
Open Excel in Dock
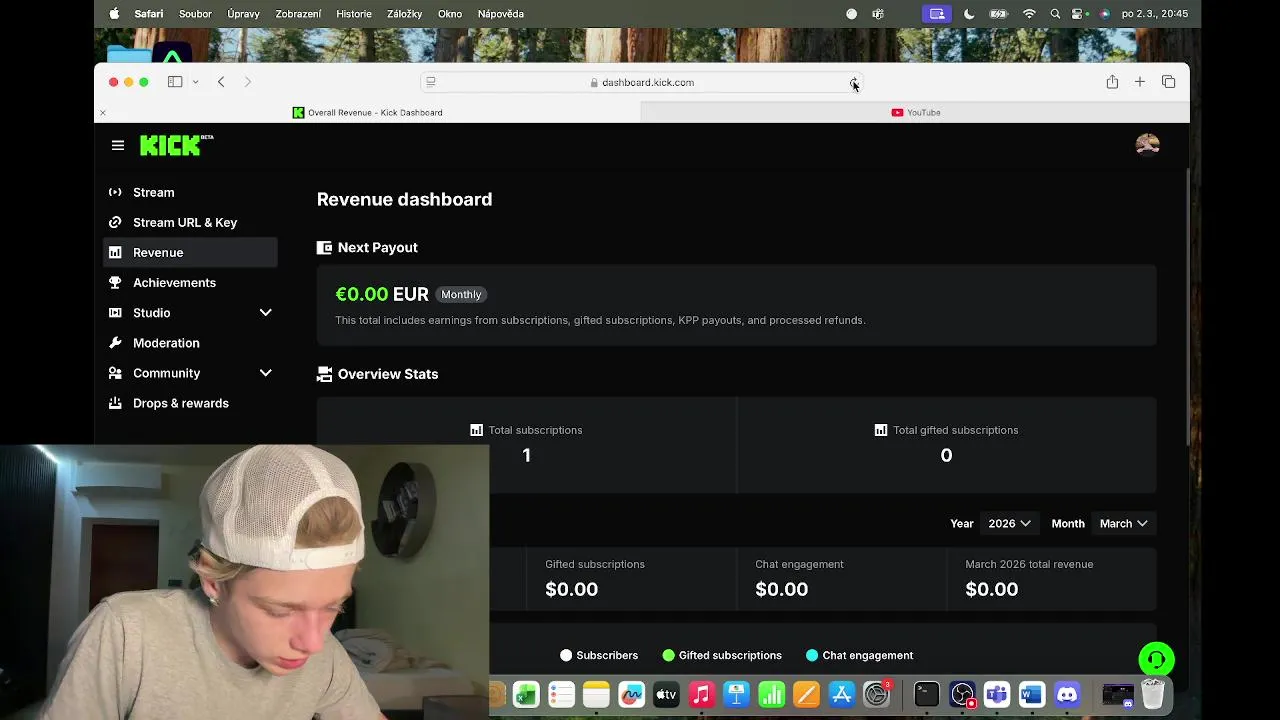pos(526,694)
